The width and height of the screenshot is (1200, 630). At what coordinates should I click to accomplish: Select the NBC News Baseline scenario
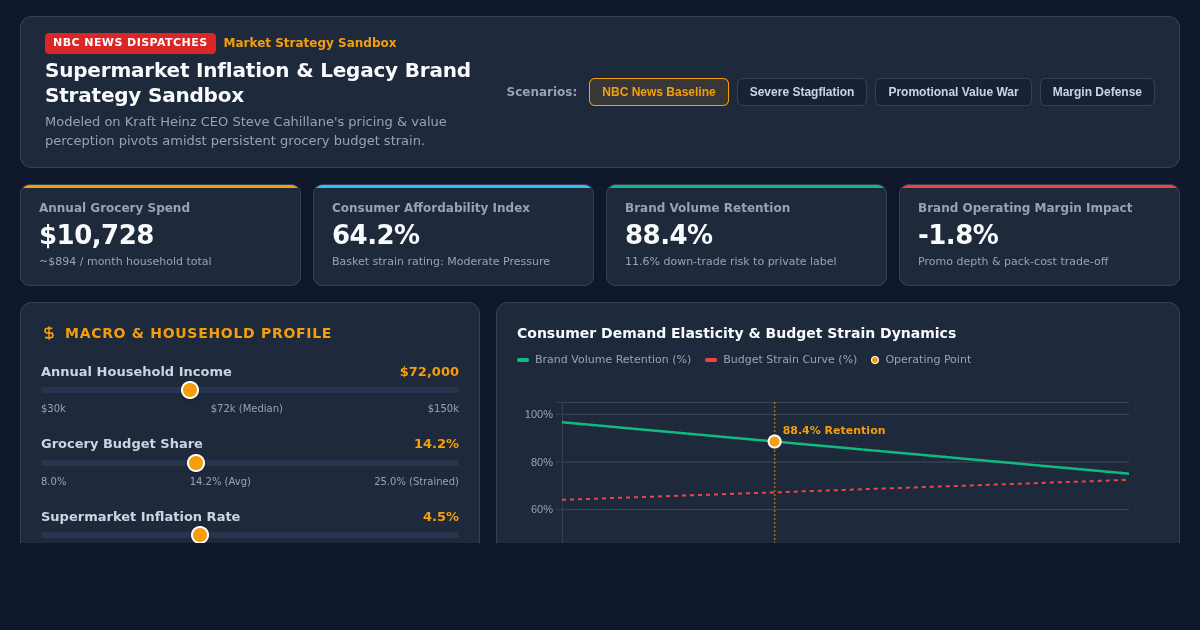point(658,92)
